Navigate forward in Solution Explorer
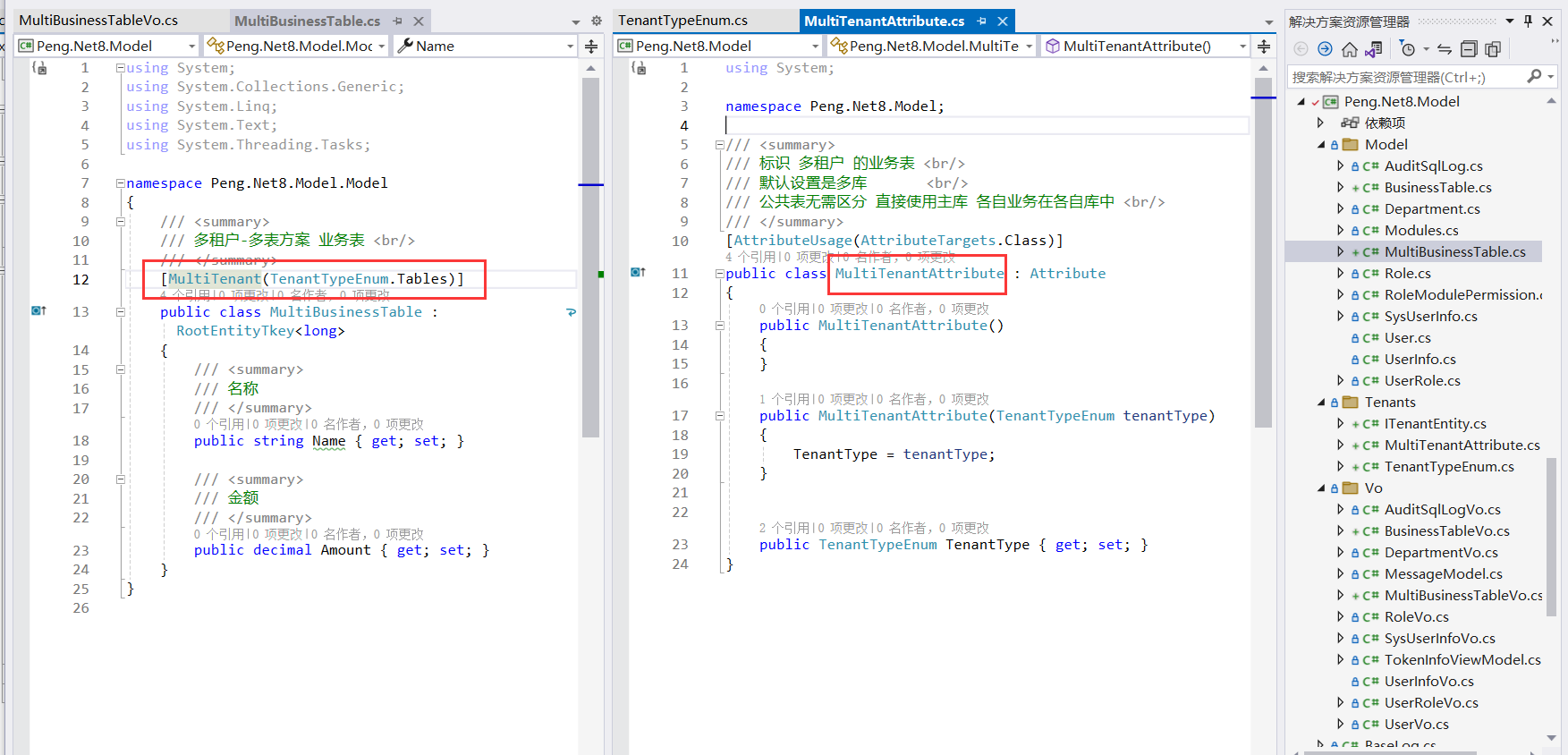Screen dimensions: 1568x755 click(x=1325, y=49)
